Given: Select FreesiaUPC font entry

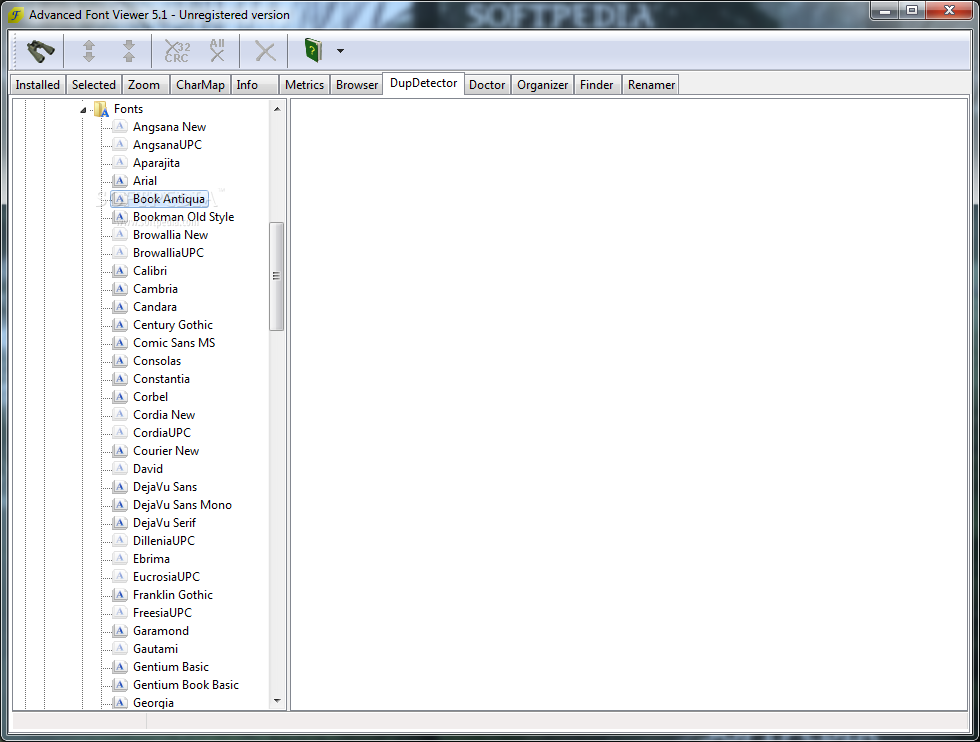Looking at the screenshot, I should [x=162, y=613].
